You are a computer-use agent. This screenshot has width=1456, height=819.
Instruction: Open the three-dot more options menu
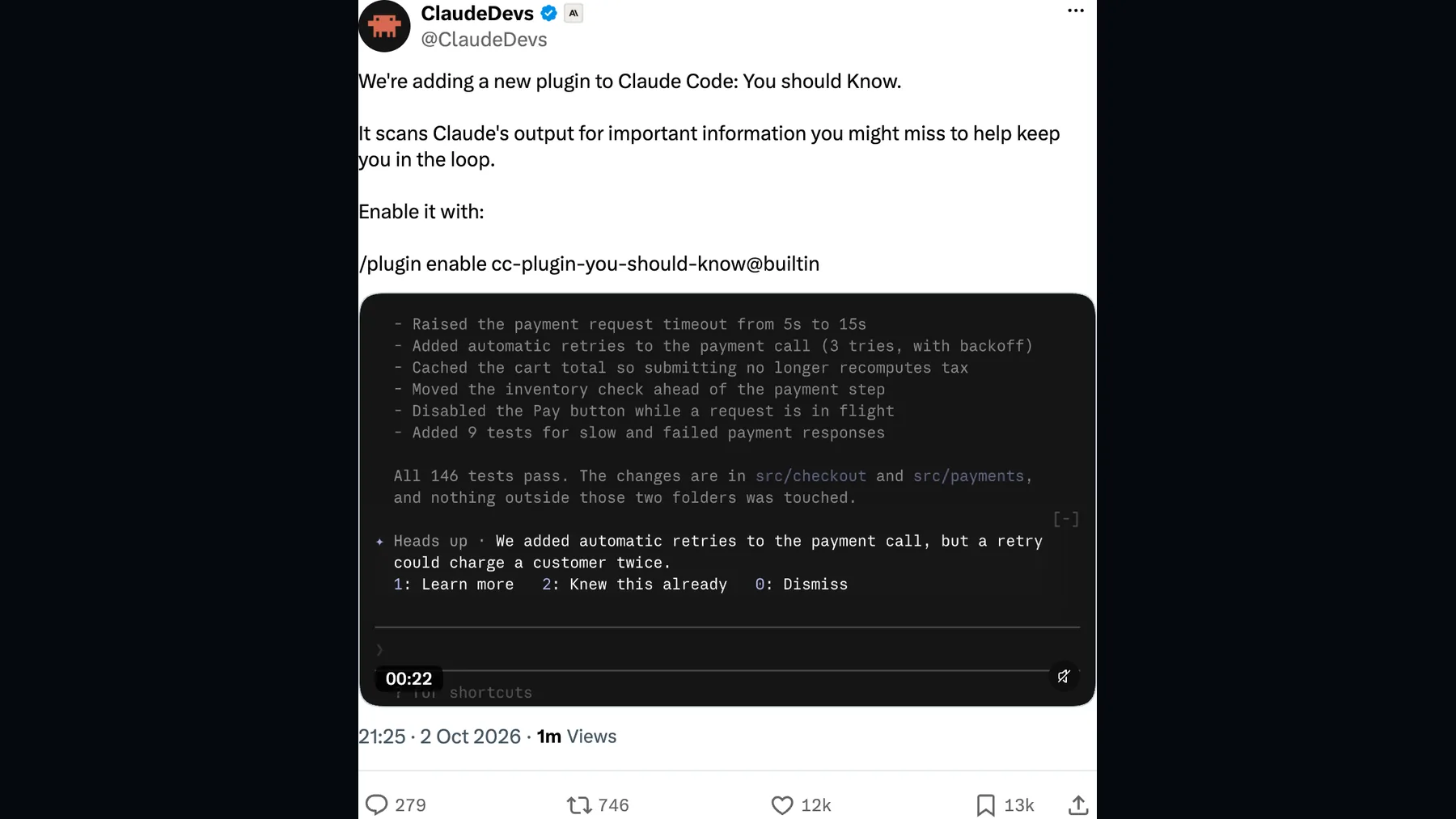point(1075,11)
